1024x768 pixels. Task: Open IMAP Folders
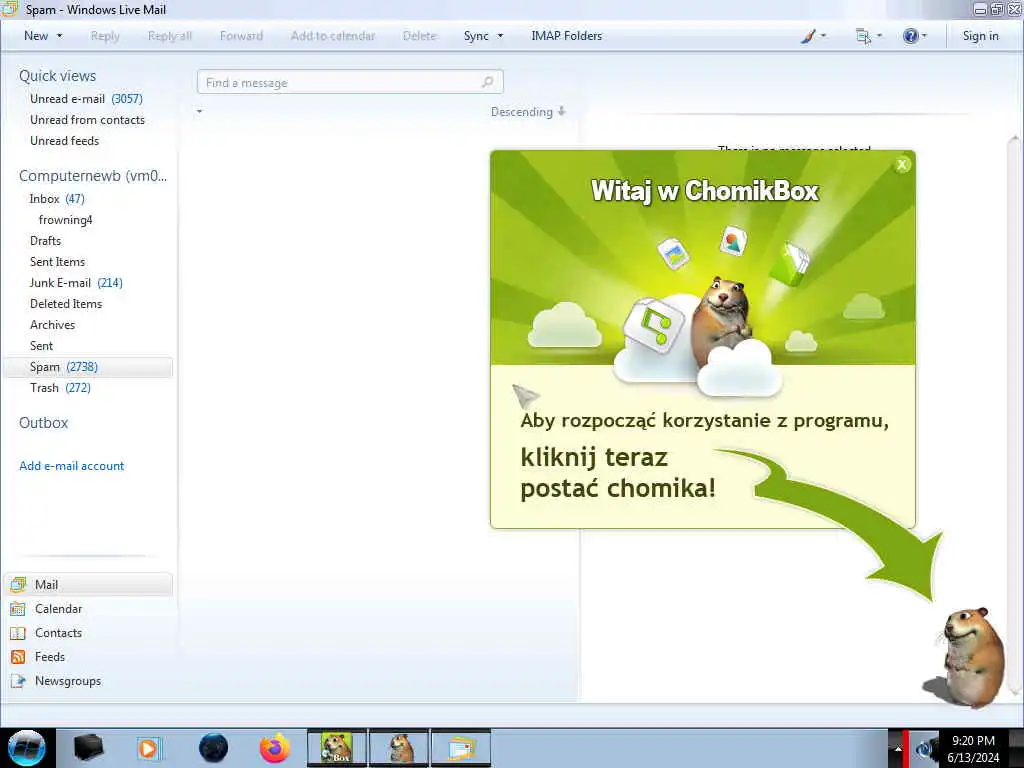tap(566, 36)
